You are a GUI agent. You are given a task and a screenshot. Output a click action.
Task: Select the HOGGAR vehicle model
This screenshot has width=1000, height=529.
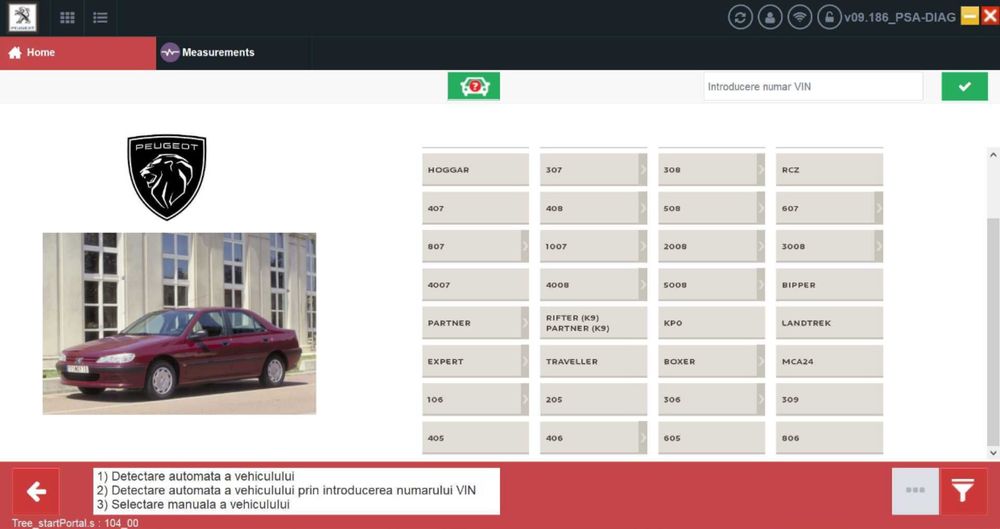pos(475,170)
